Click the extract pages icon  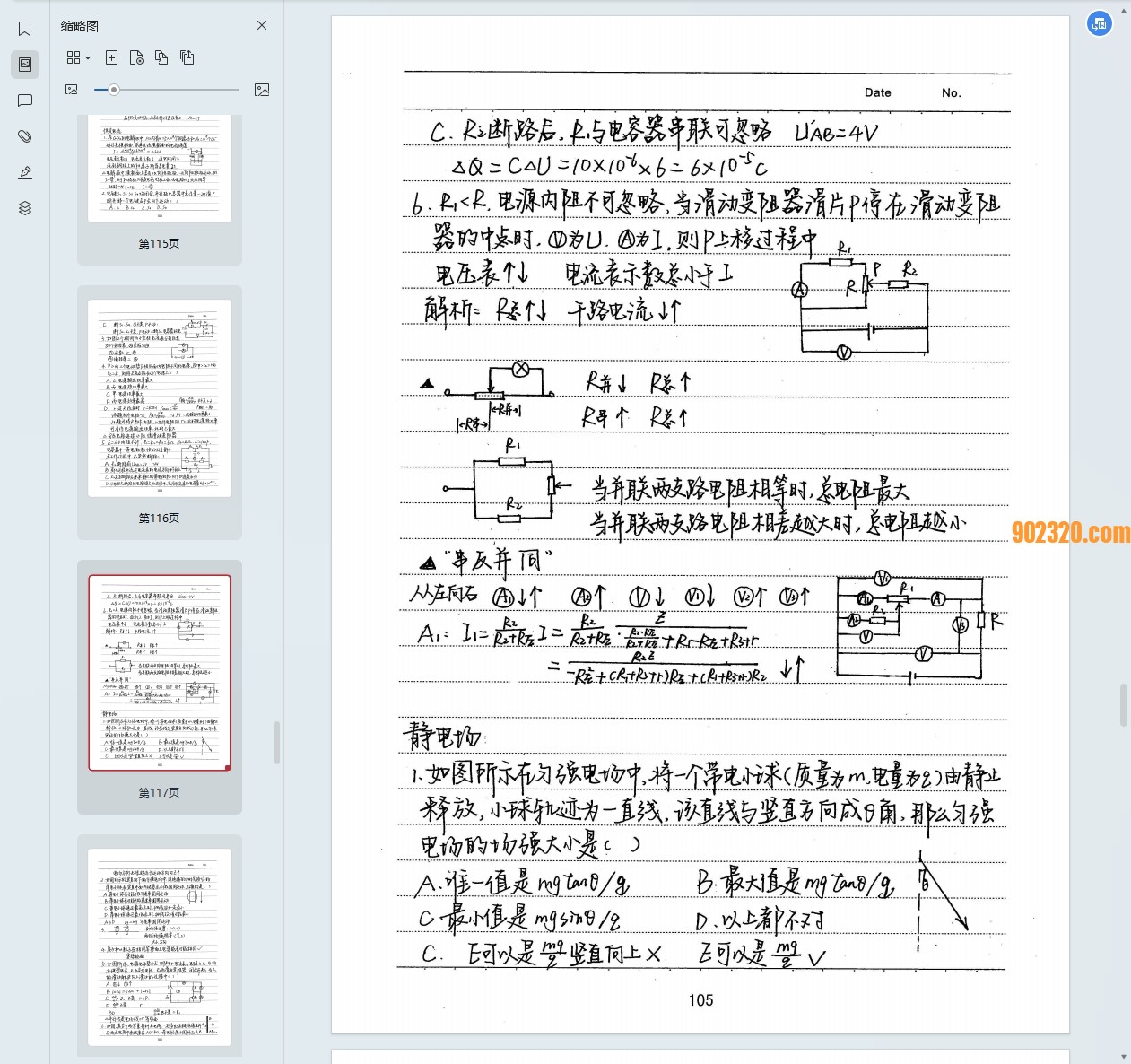187,57
